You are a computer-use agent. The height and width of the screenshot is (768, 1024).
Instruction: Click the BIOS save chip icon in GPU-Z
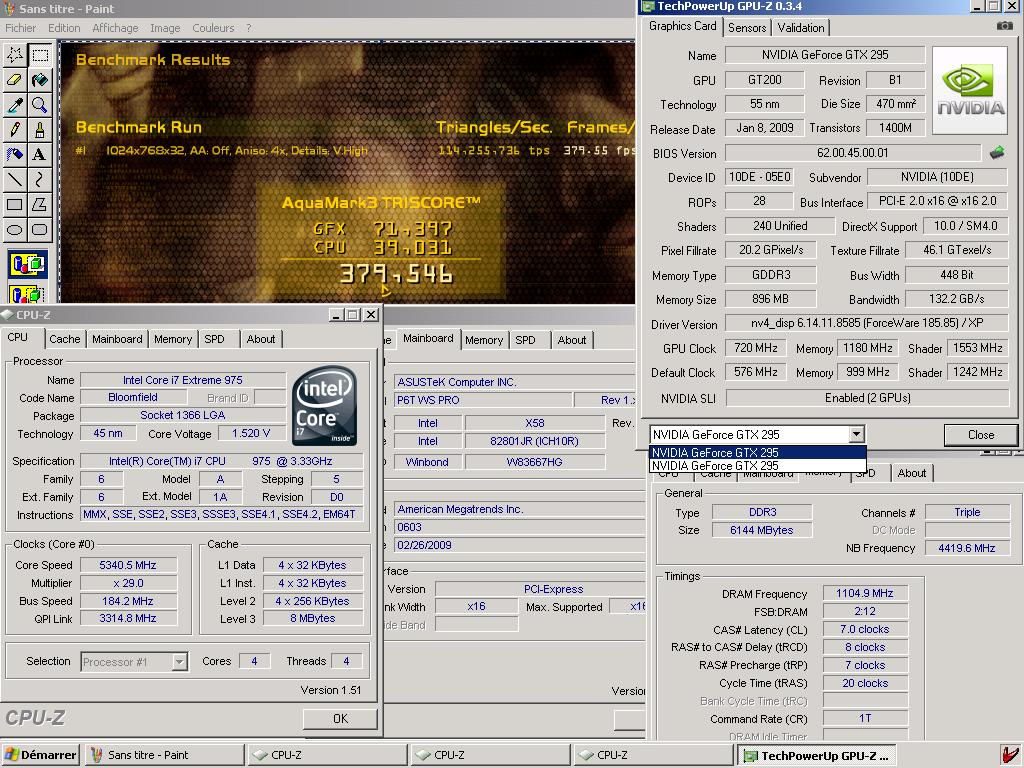pos(997,153)
